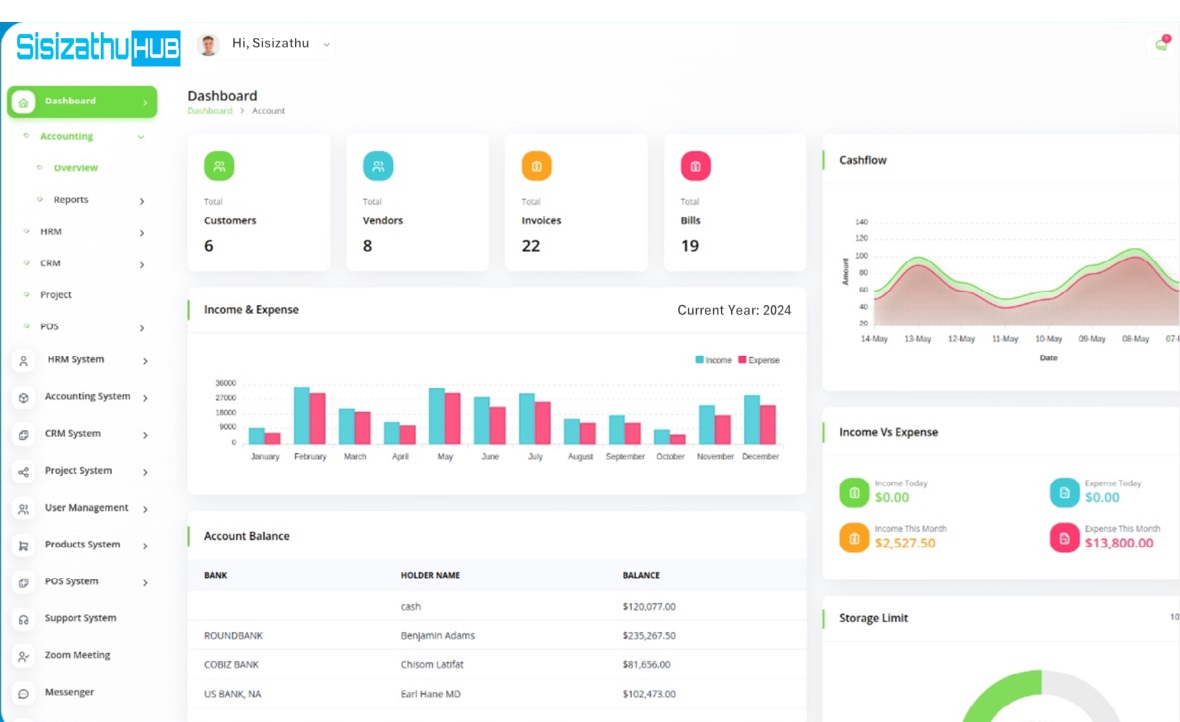This screenshot has width=1180, height=722.
Task: Click the pink Total Bills icon
Action: click(x=695, y=167)
